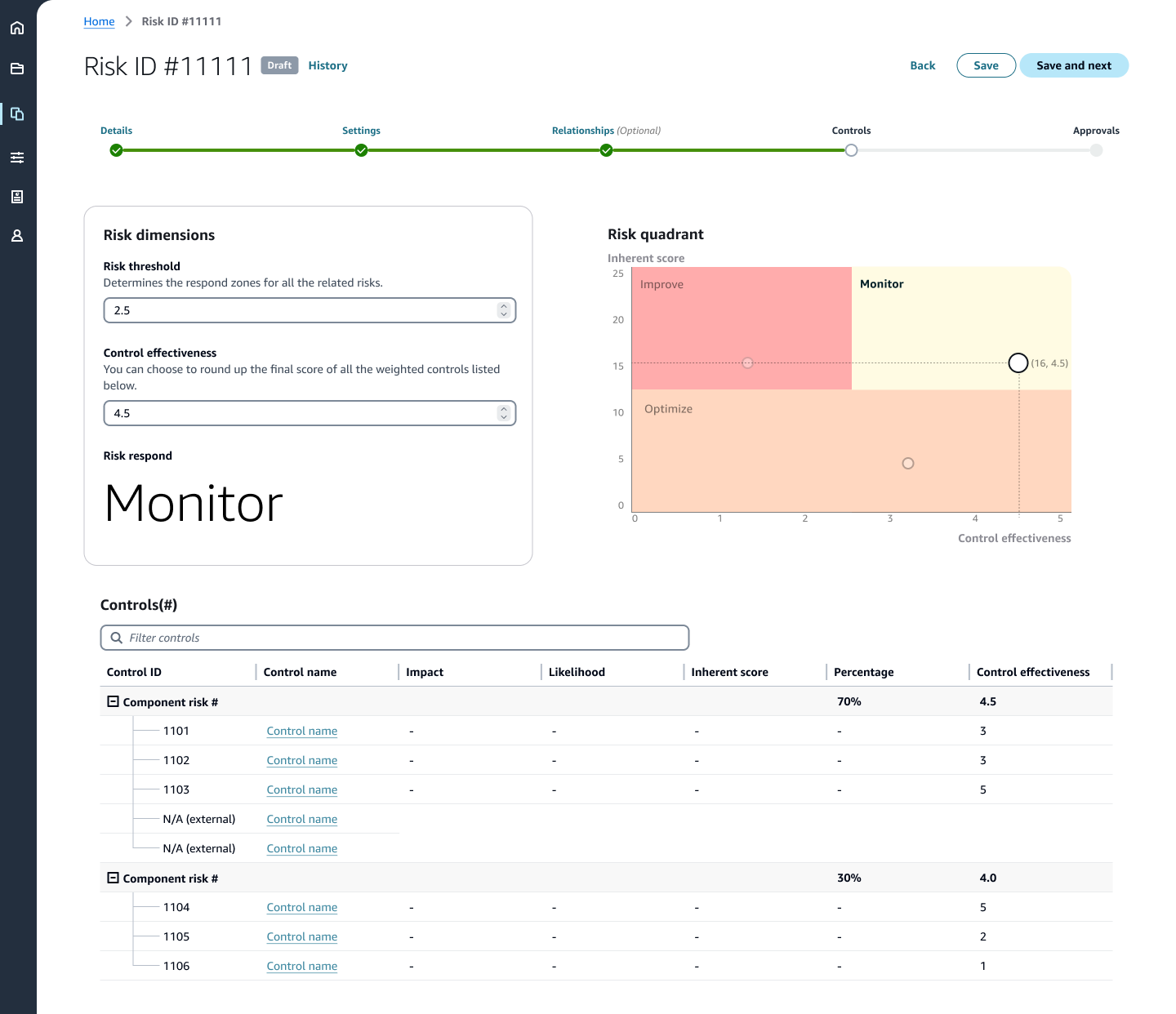Go to the Settings step label
This screenshot has width=1176, height=1014.
coord(361,131)
